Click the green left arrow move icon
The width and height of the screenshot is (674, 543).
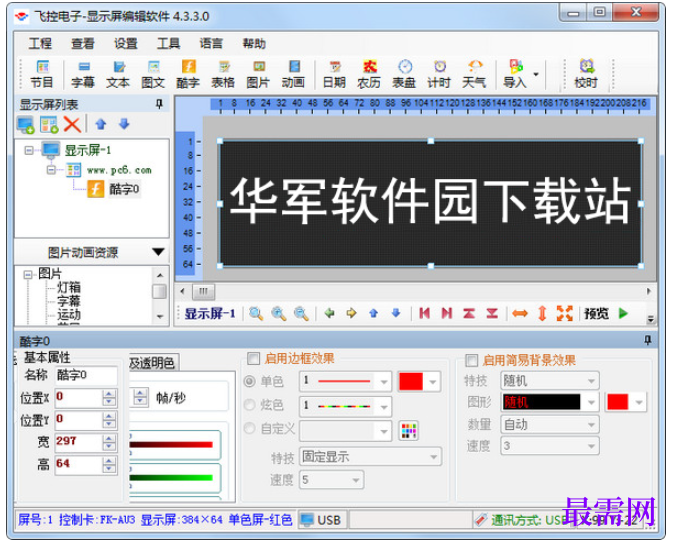[330, 313]
